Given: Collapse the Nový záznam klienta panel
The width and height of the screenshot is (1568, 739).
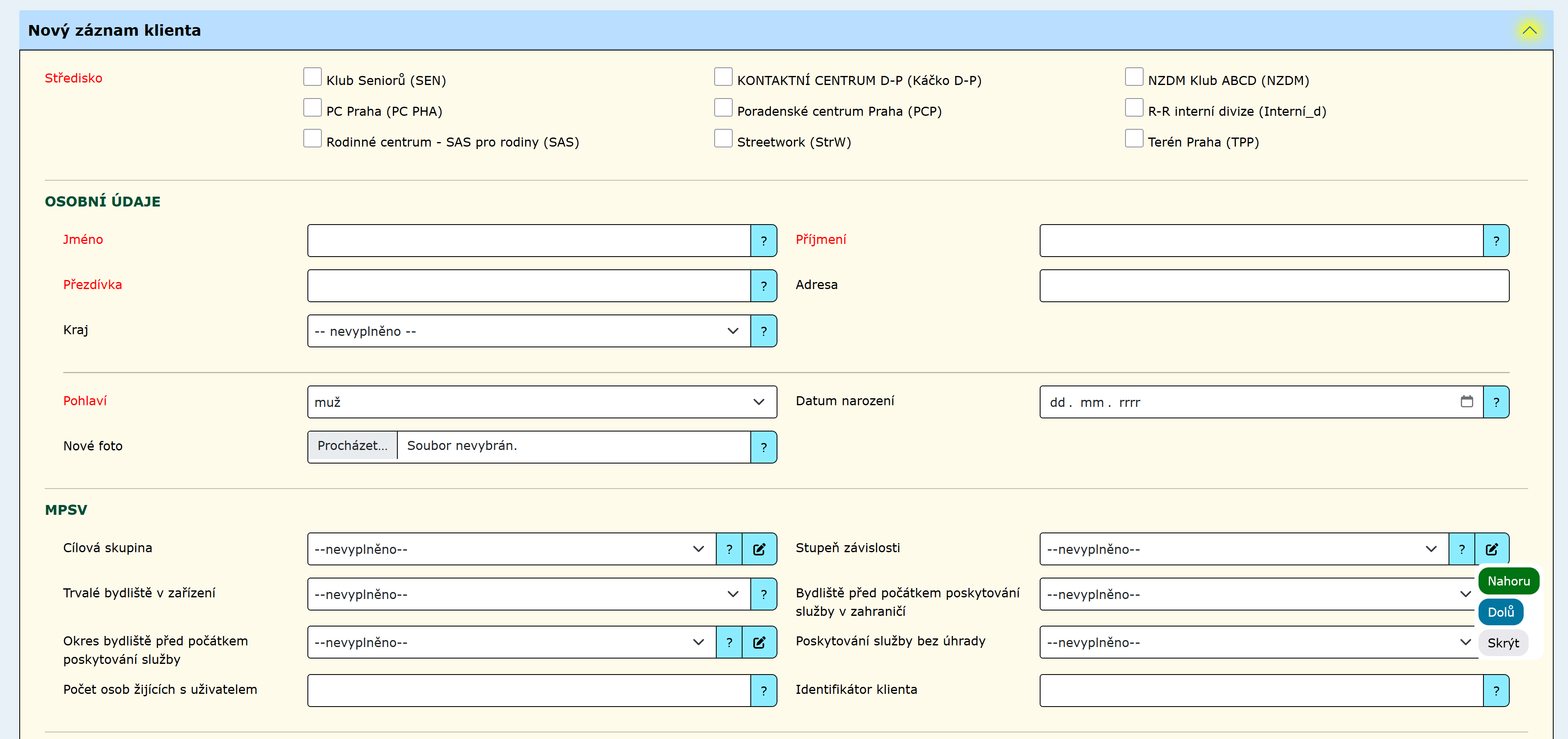Looking at the screenshot, I should (1529, 30).
